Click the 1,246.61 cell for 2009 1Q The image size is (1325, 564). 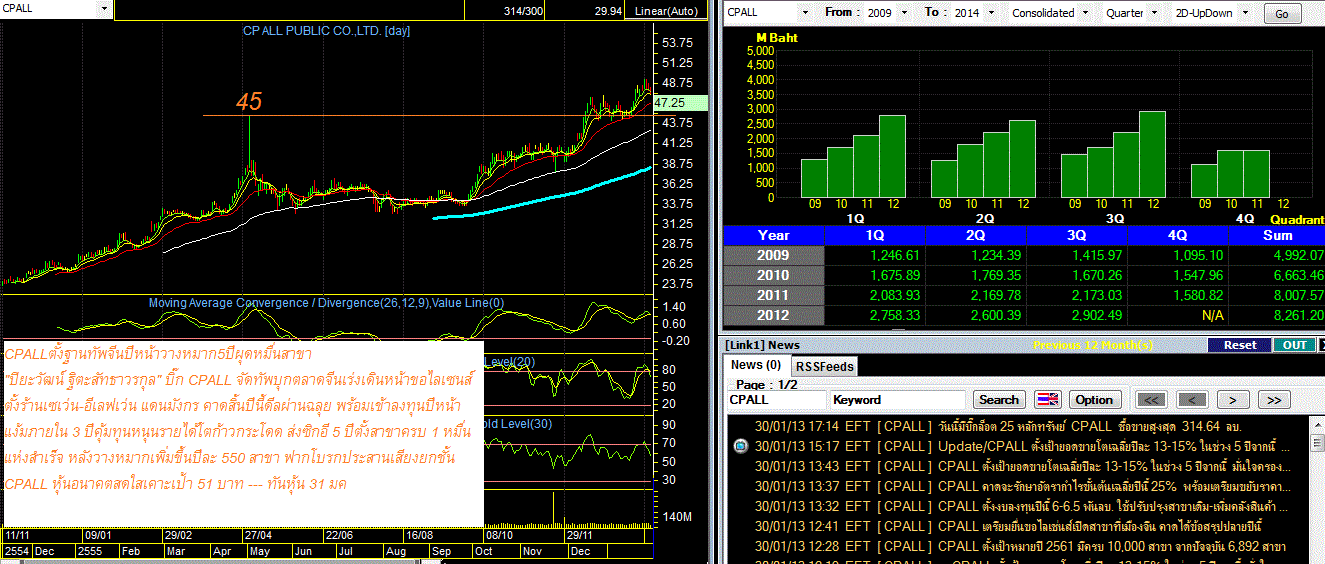(874, 255)
